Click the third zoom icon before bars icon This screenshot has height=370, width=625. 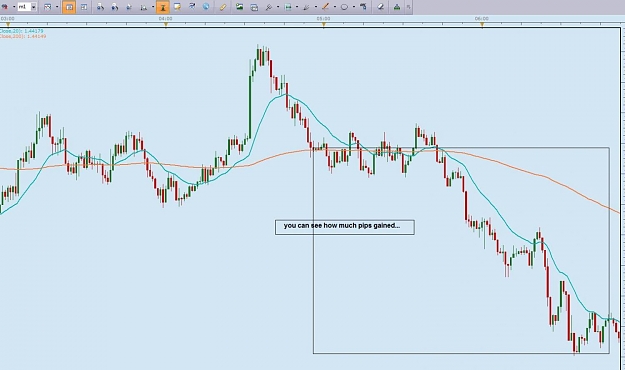click(x=129, y=7)
